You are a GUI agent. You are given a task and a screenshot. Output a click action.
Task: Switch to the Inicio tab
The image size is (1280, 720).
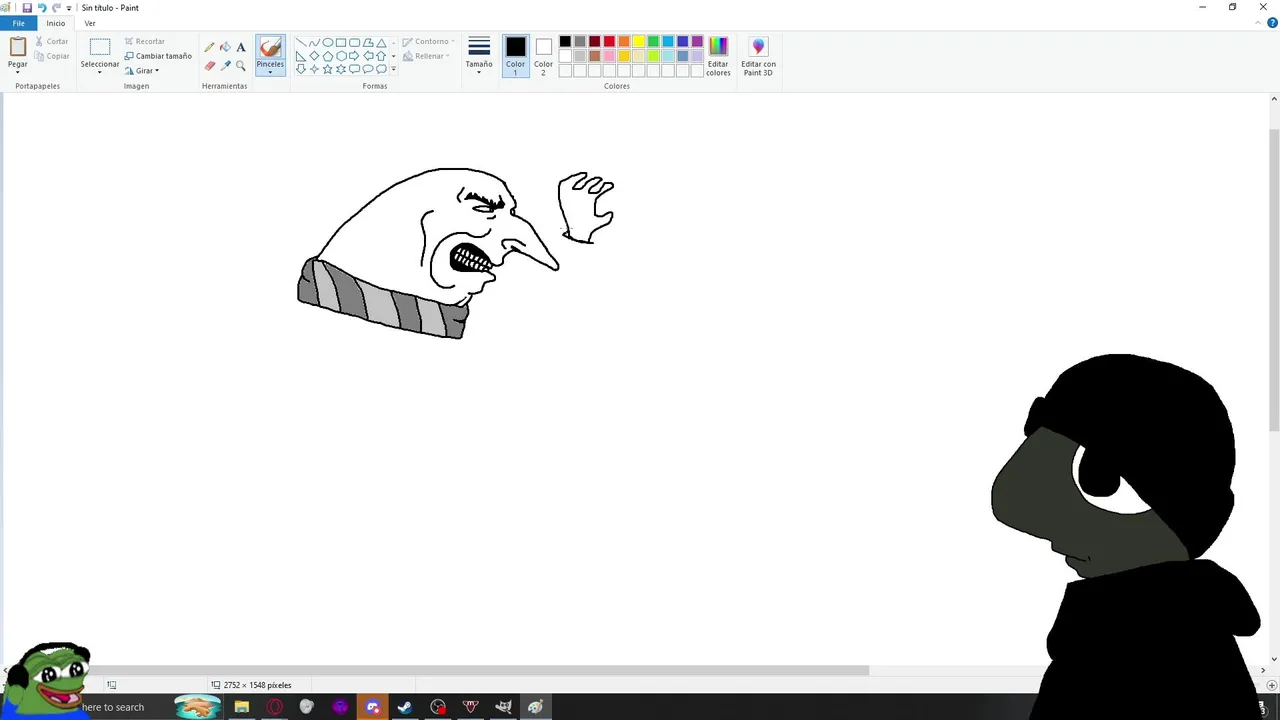pos(56,23)
